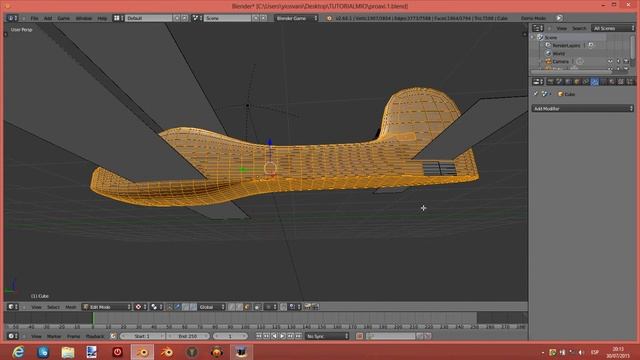
Task: Switch to the Texture properties tab
Action: 621,82
